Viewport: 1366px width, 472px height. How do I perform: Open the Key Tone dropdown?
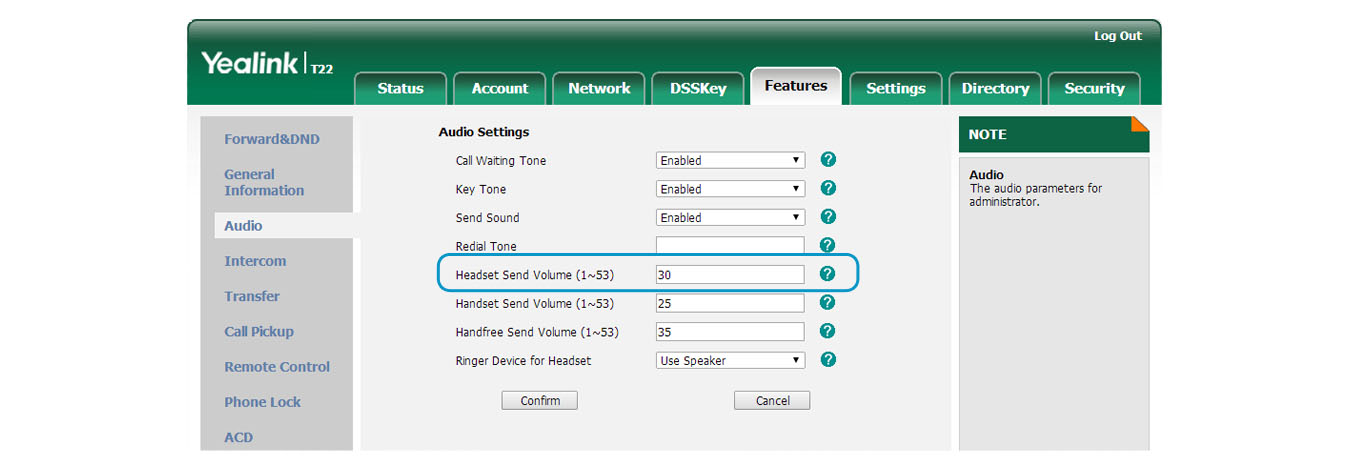tap(730, 189)
